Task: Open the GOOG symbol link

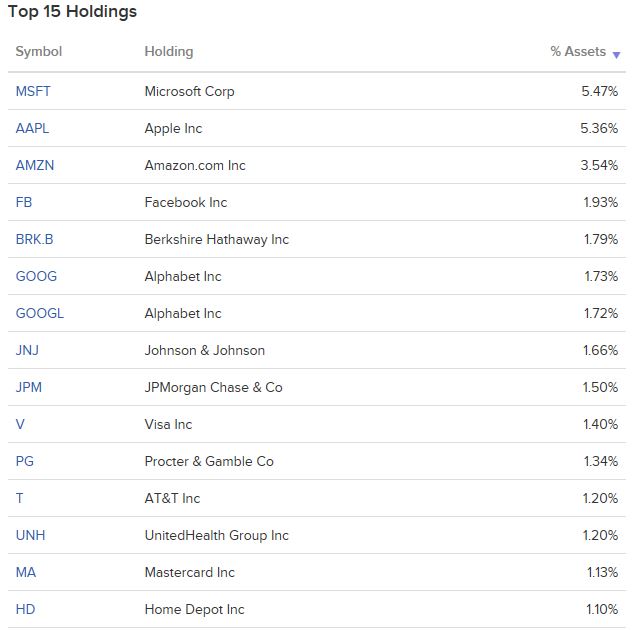Action: click(36, 277)
